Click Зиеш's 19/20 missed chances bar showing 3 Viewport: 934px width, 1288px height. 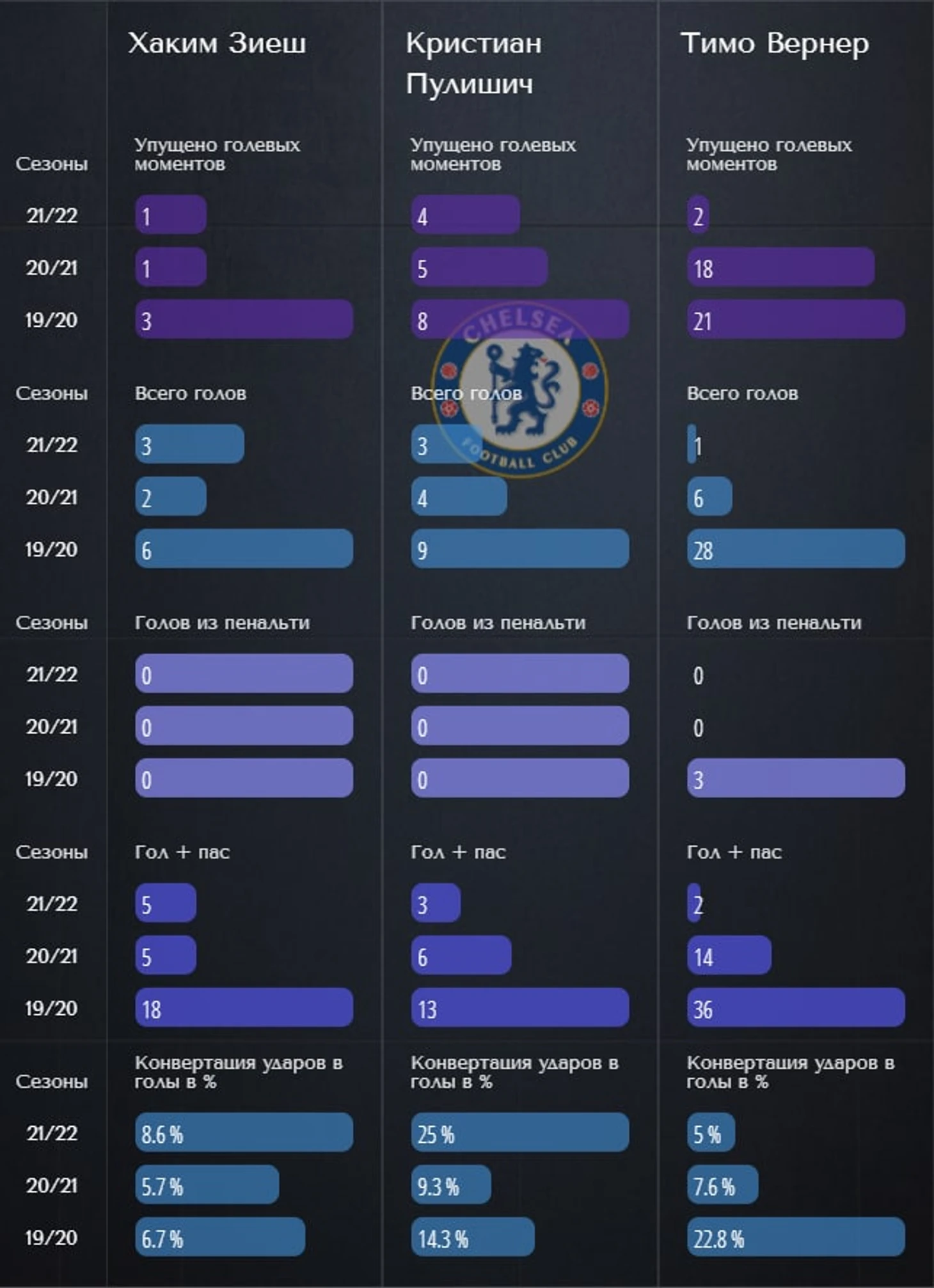click(x=244, y=319)
